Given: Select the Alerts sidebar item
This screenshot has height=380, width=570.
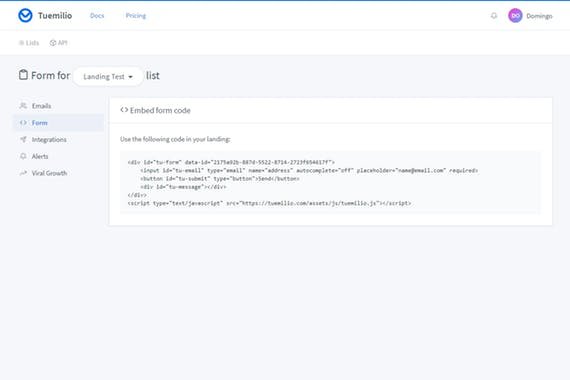Looking at the screenshot, I should point(59,156).
